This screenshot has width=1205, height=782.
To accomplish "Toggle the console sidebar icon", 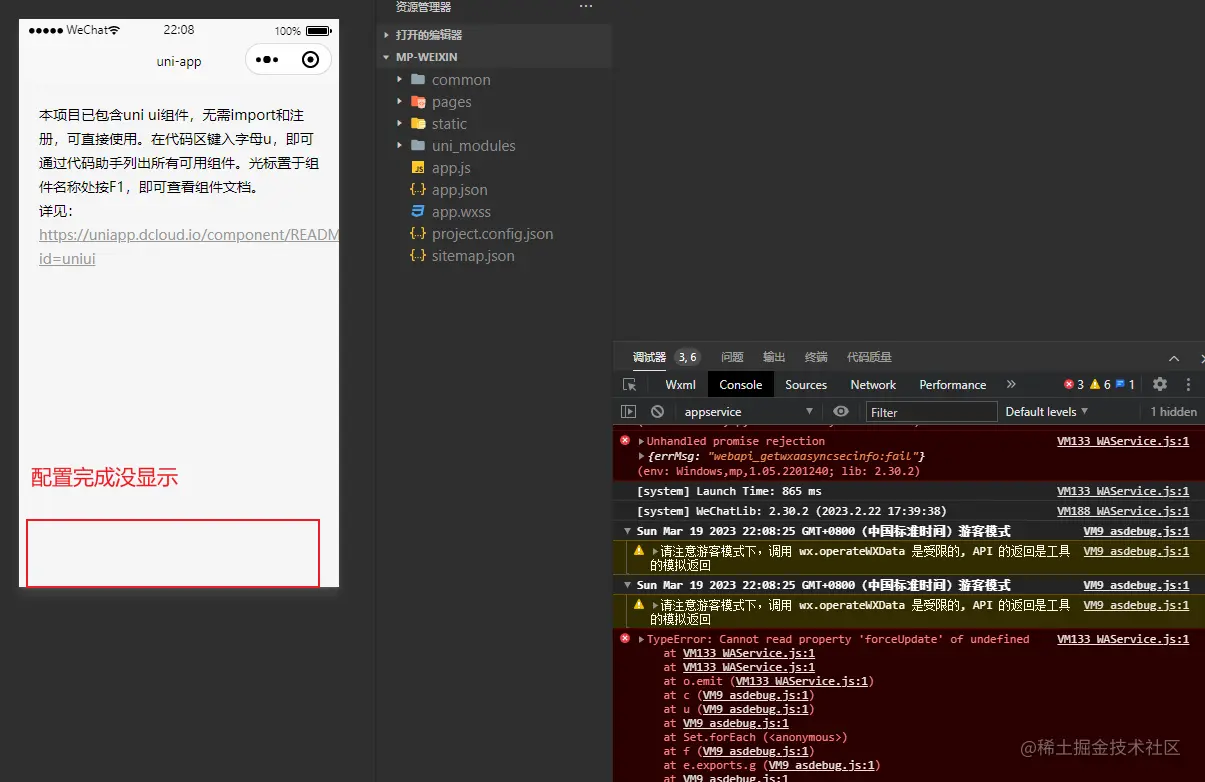I will [629, 411].
